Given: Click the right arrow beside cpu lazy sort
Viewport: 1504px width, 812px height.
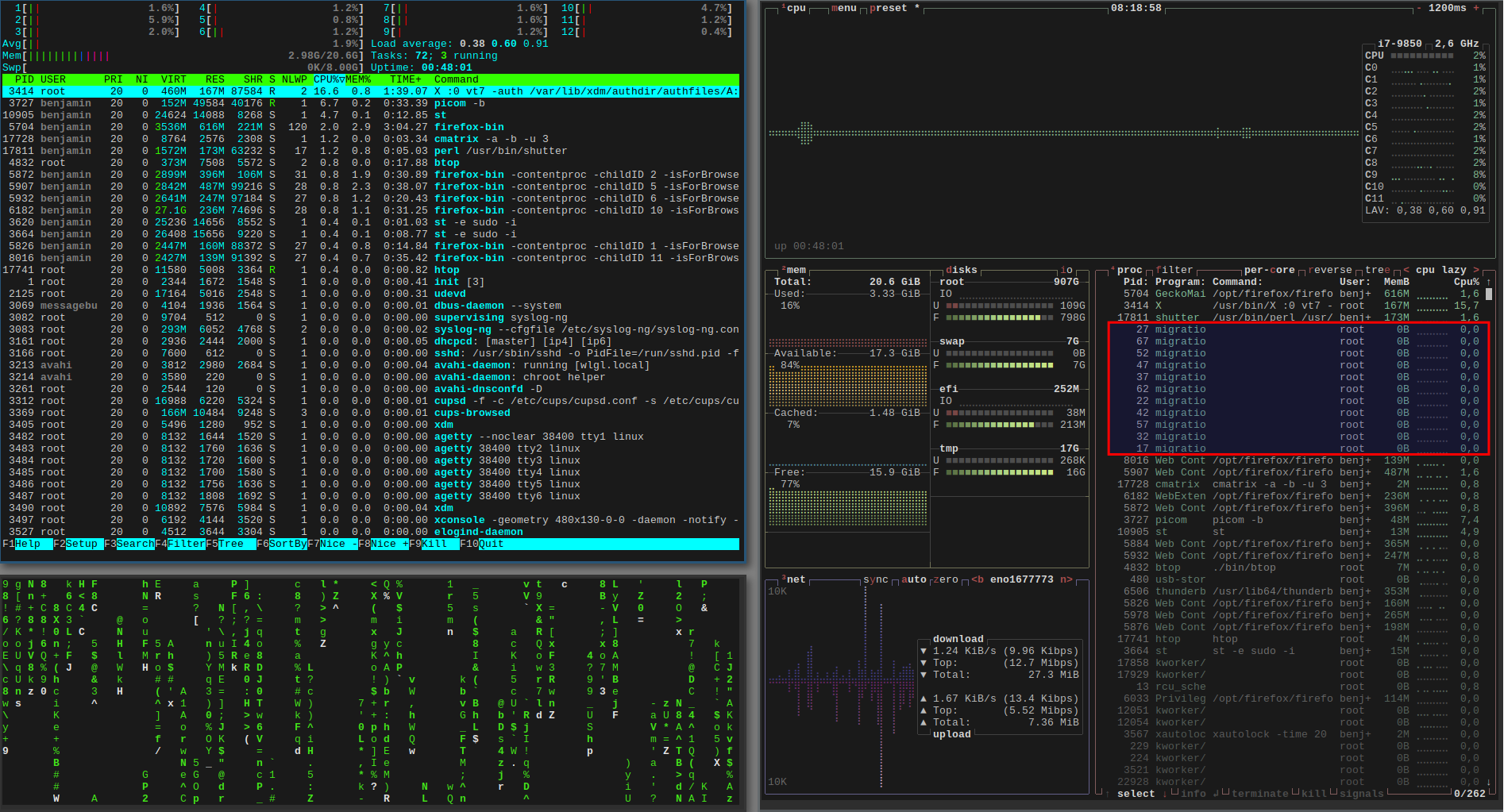Looking at the screenshot, I should point(1475,269).
